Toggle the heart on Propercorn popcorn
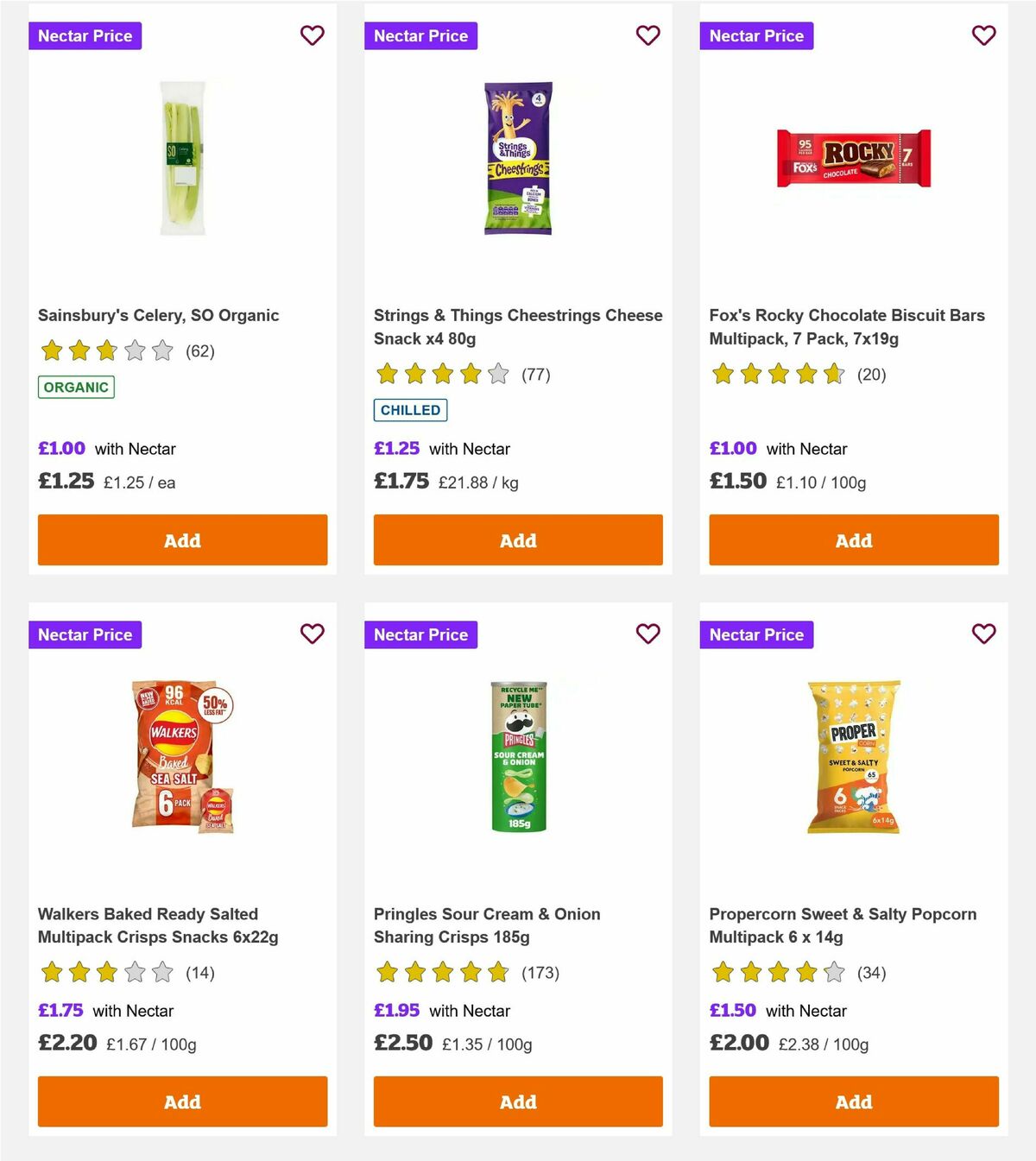Image resolution: width=1036 pixels, height=1161 pixels. pyautogui.click(x=983, y=634)
